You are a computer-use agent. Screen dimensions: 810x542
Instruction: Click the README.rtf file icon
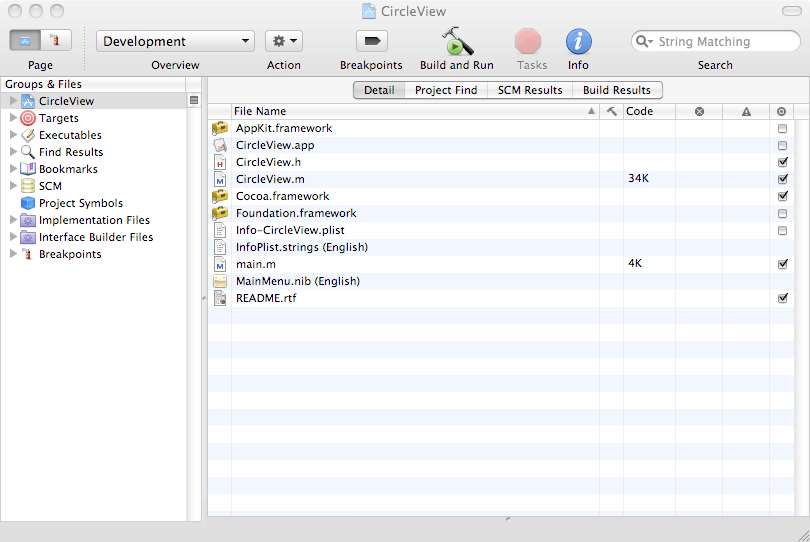(220, 298)
